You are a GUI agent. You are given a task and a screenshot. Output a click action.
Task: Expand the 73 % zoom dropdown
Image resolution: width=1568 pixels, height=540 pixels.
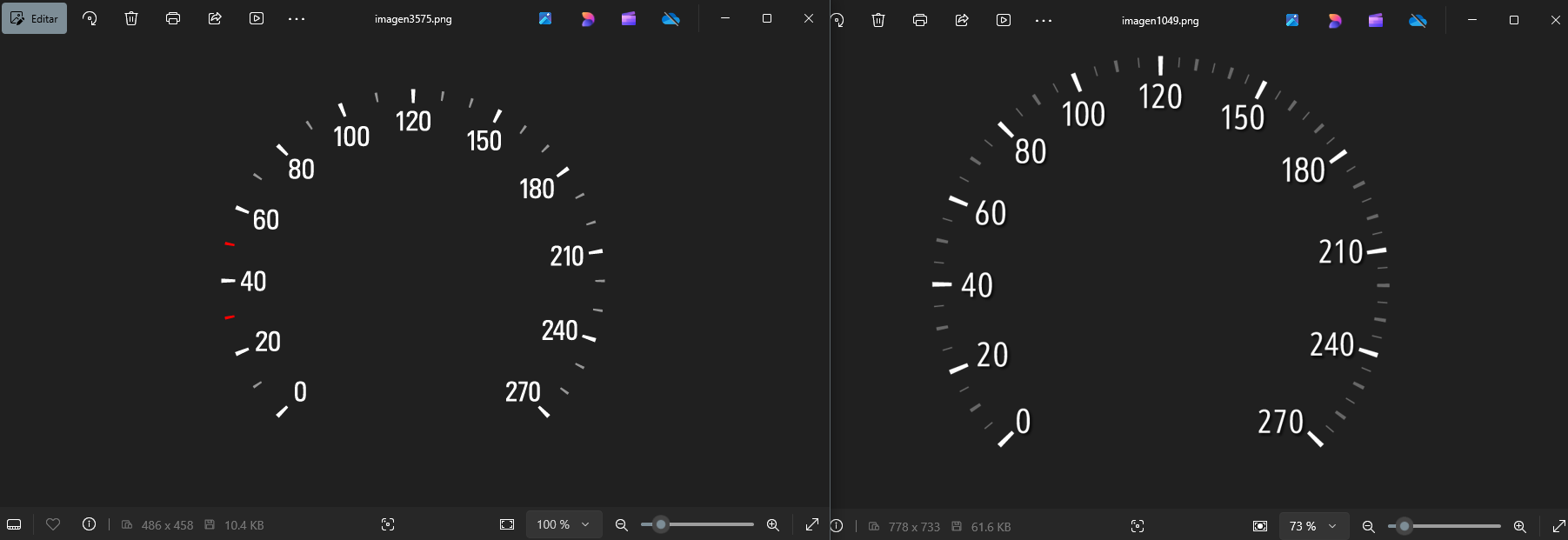(1312, 526)
